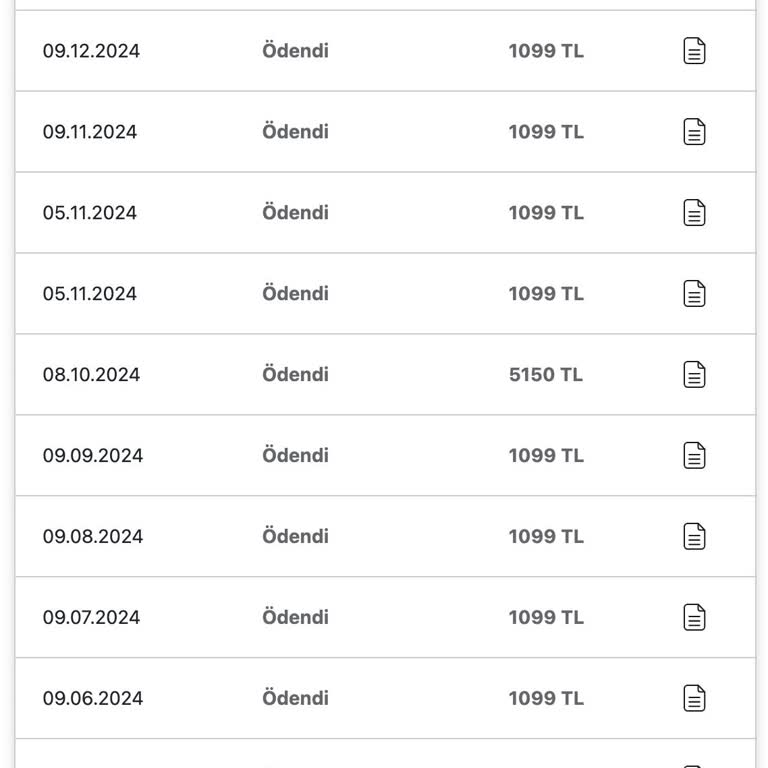
Task: Click document icon for 09.08.2024 payment
Action: tap(694, 537)
